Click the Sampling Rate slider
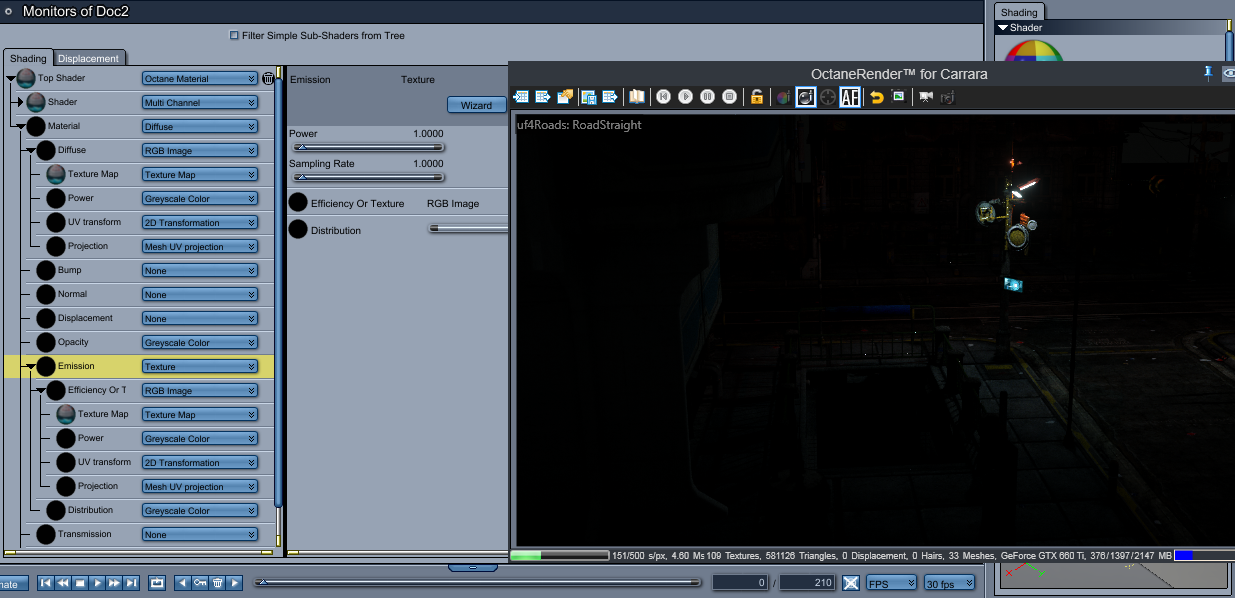Screen dimensions: 1235x598 coord(366,177)
